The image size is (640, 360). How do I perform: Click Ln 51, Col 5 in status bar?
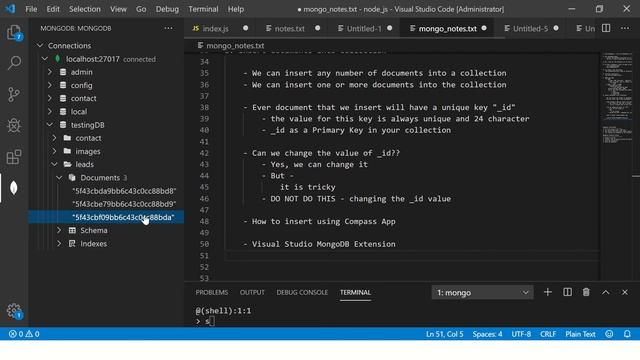click(x=444, y=334)
